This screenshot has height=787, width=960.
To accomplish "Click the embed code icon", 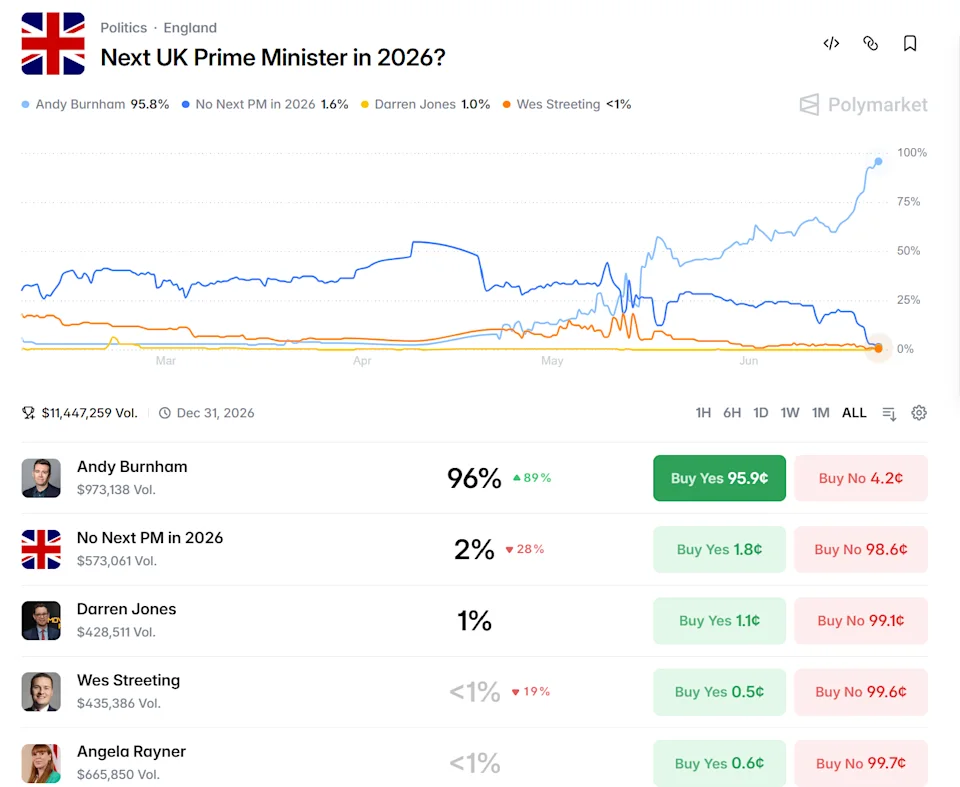I will point(831,43).
